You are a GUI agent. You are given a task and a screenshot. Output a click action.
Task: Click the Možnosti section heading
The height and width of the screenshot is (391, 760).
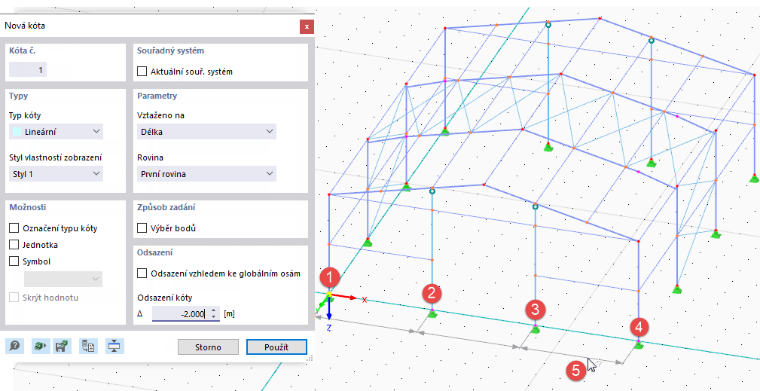pos(28,207)
